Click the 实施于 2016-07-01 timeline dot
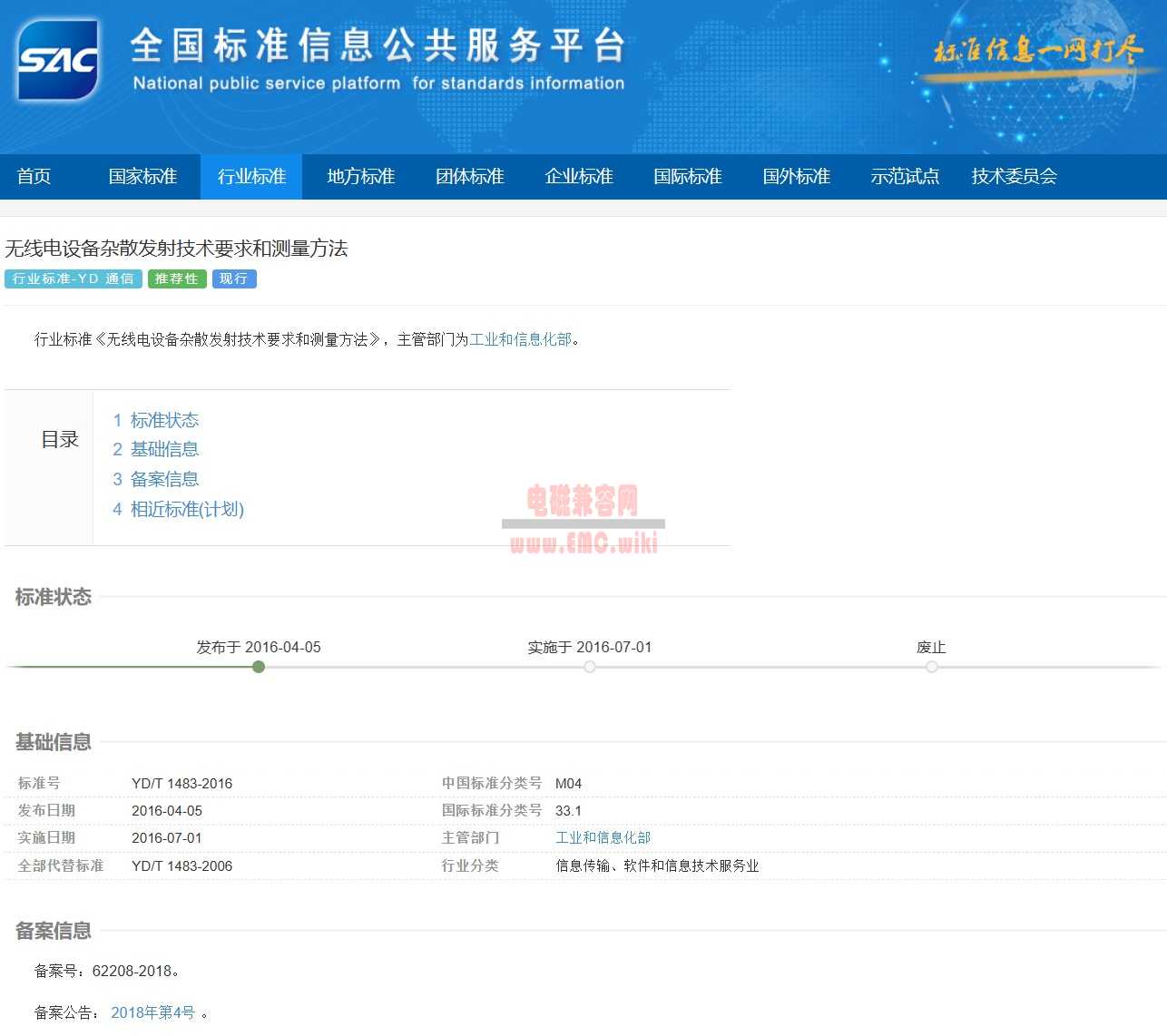The height and width of the screenshot is (1036, 1167). click(x=590, y=667)
